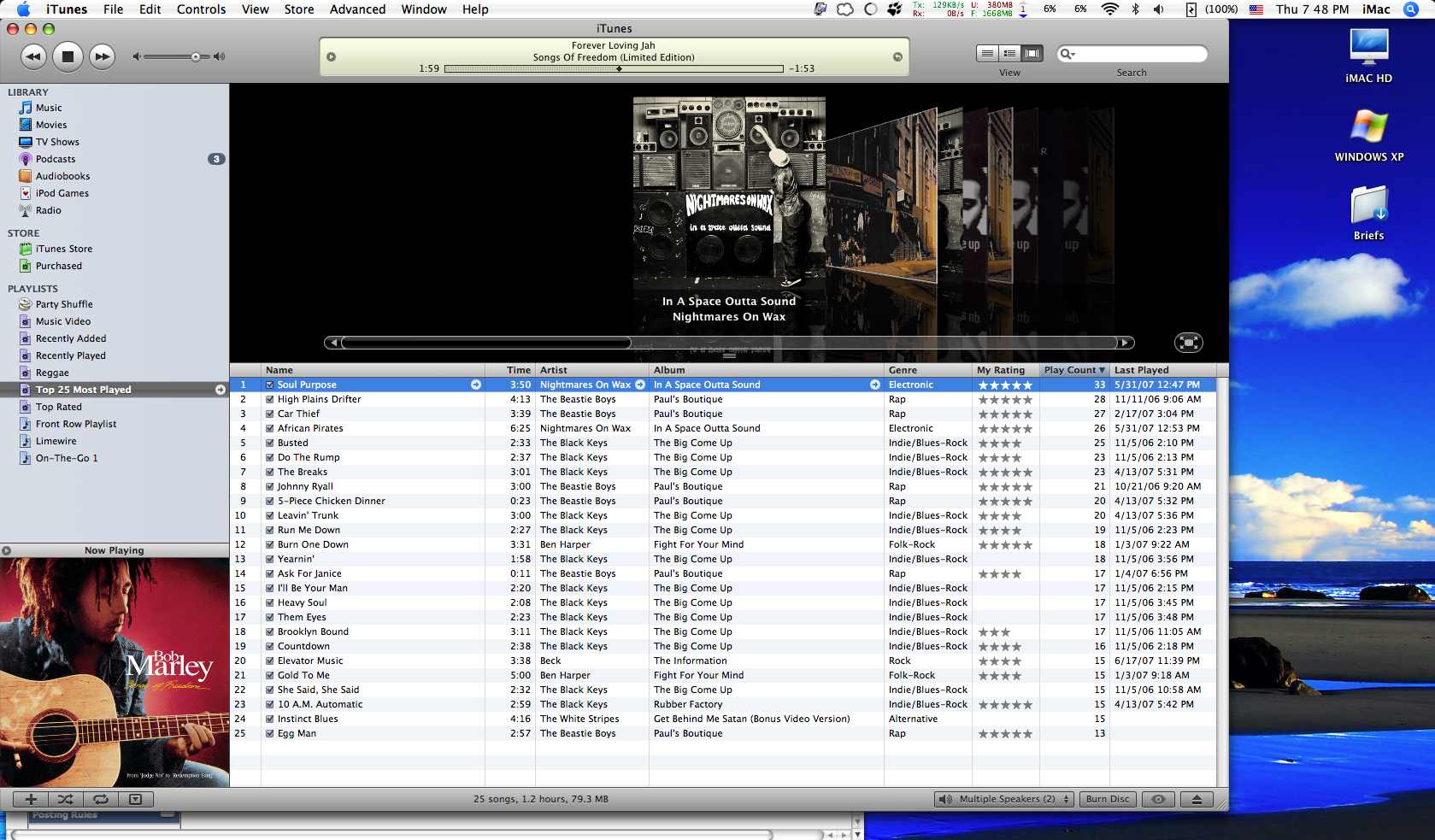The height and width of the screenshot is (840, 1435).
Task: Open the Movies library
Action: (51, 125)
